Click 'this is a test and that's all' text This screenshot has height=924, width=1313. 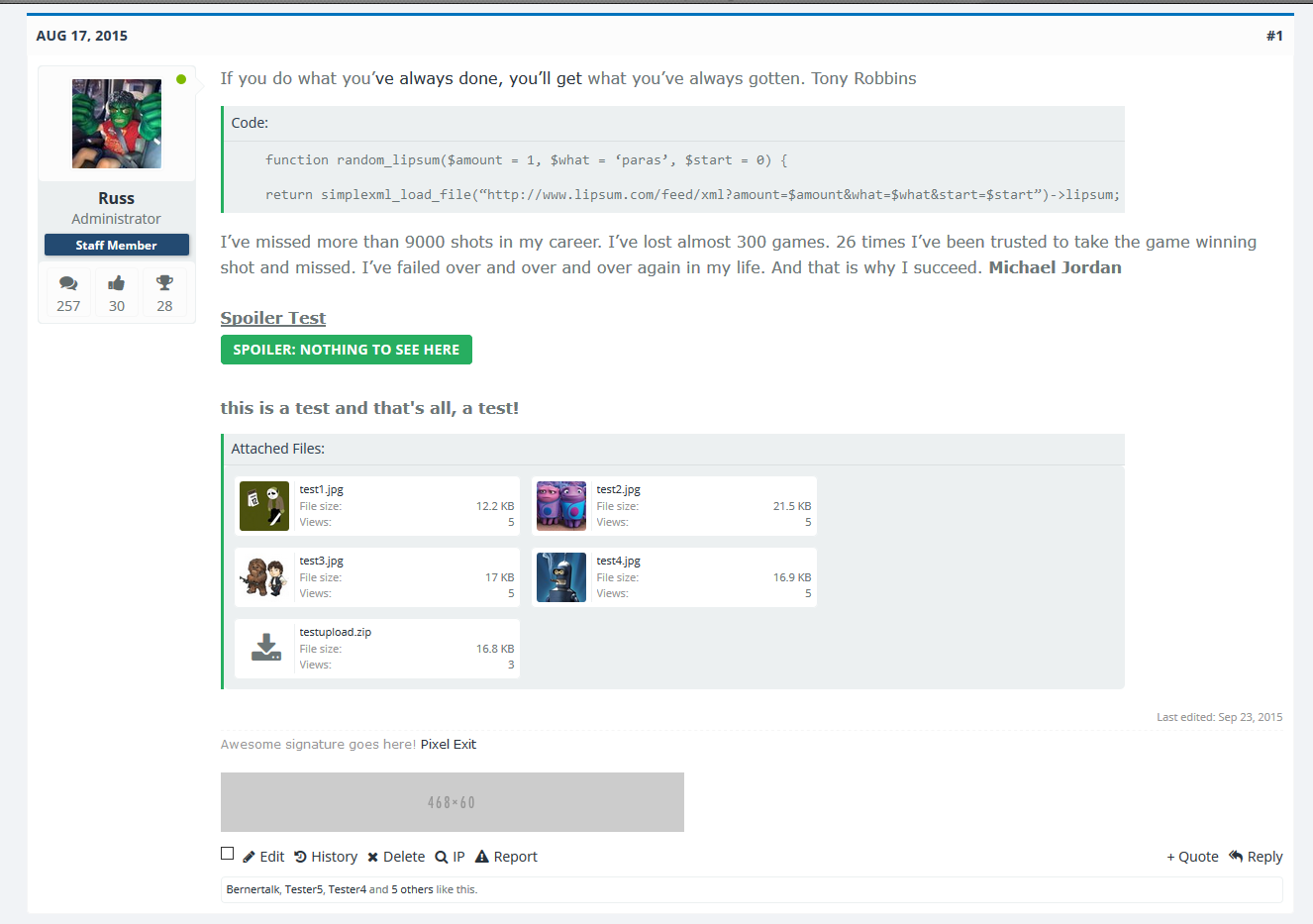tap(369, 408)
